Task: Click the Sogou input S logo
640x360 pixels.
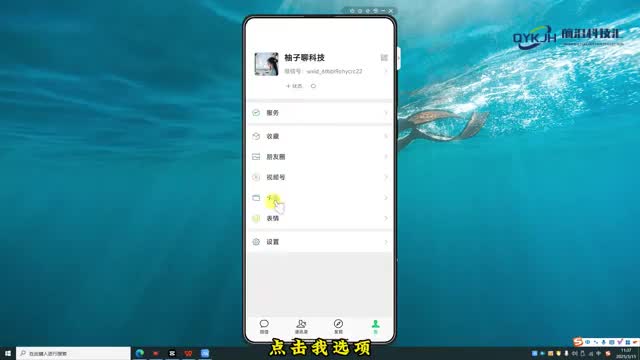Action: point(578,342)
